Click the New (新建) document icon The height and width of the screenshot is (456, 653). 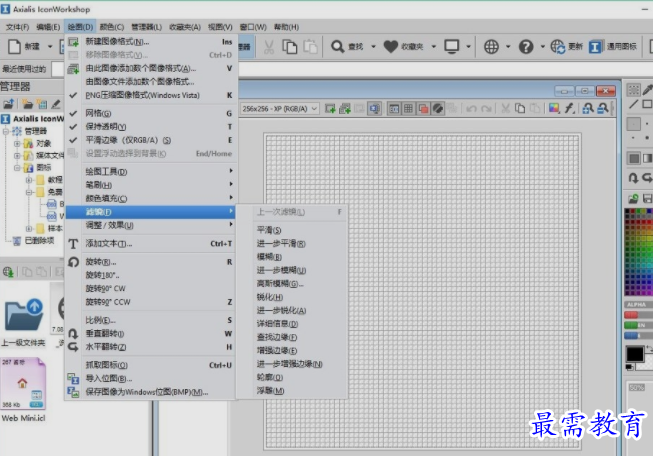14,46
